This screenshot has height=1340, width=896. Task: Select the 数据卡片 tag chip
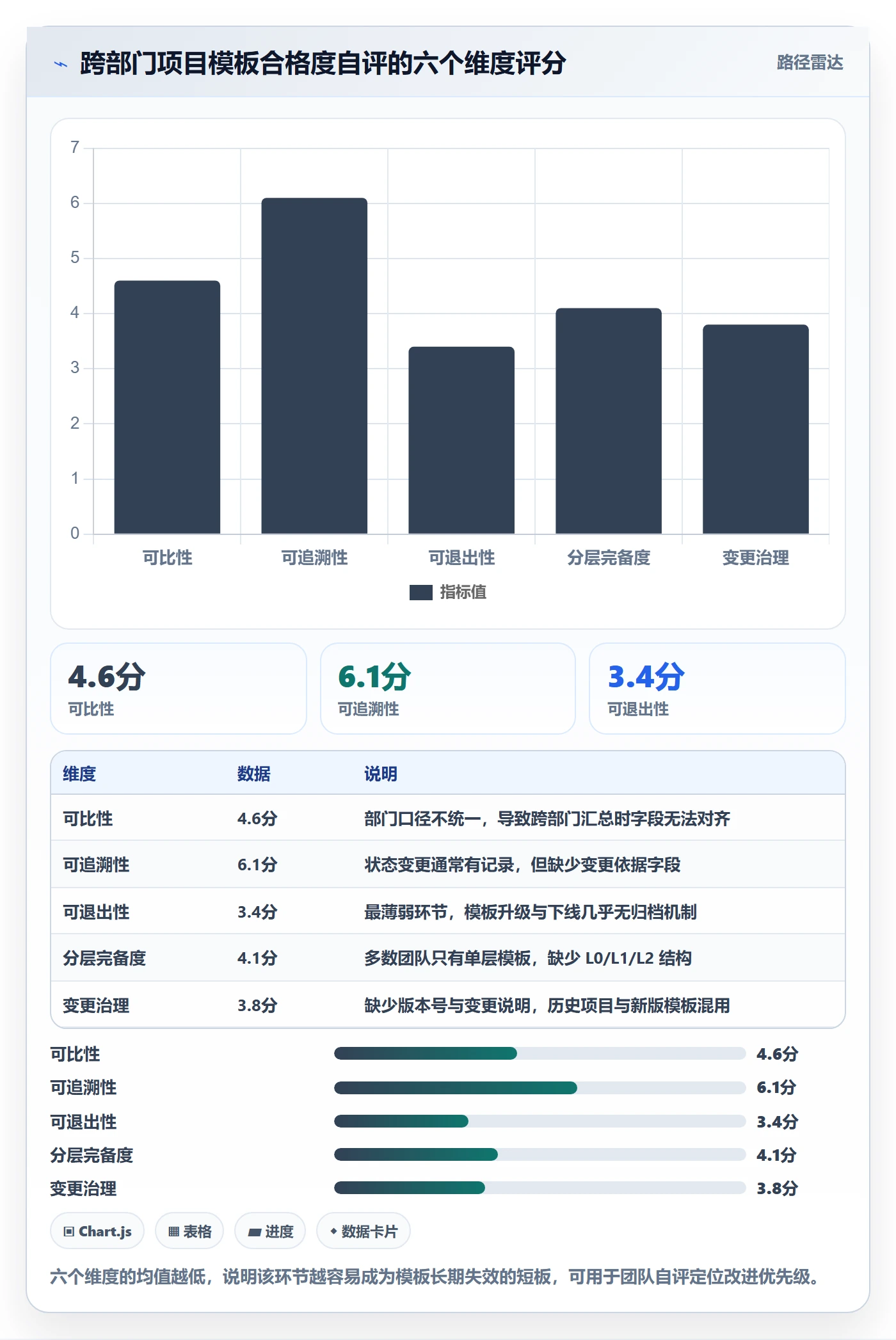coord(363,1231)
